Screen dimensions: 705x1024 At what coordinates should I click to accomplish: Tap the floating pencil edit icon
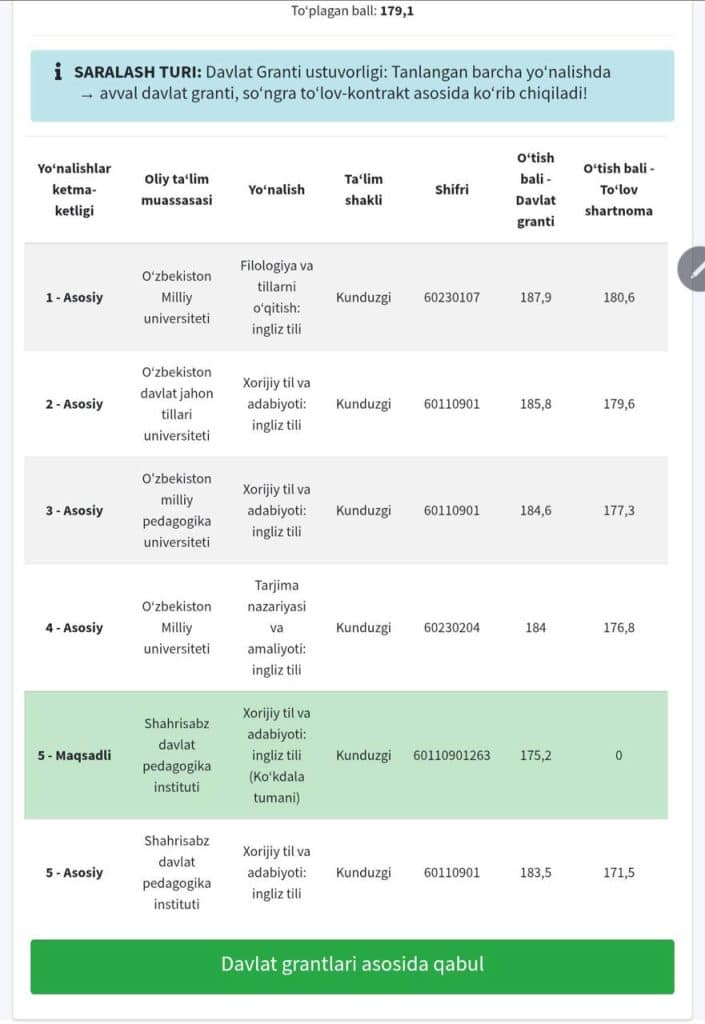coord(693,269)
